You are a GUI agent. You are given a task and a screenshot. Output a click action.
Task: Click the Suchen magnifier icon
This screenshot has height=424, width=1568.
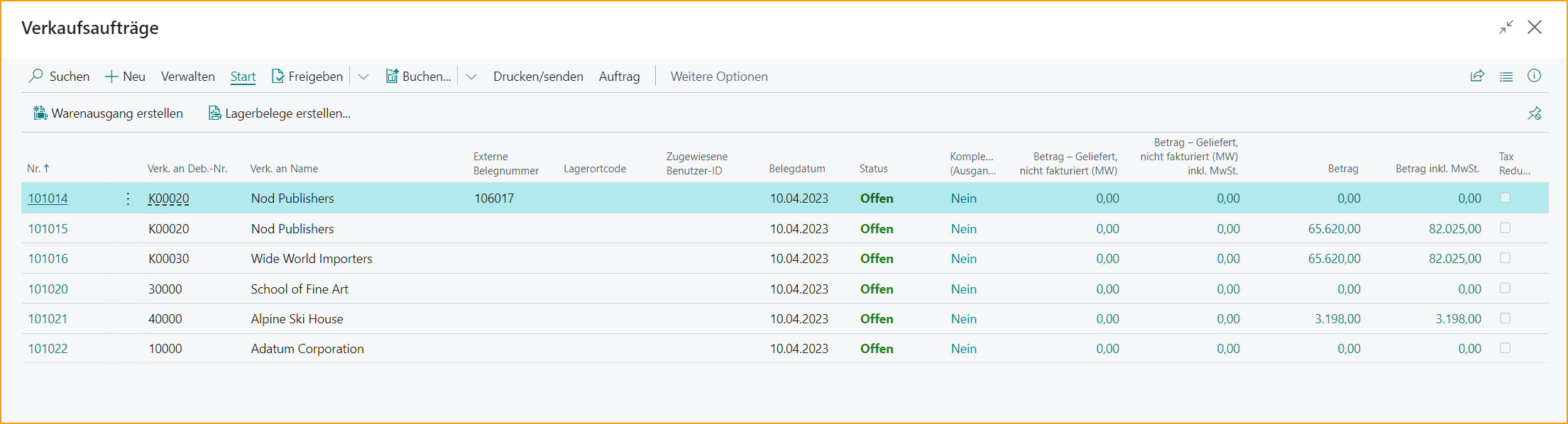[x=35, y=76]
